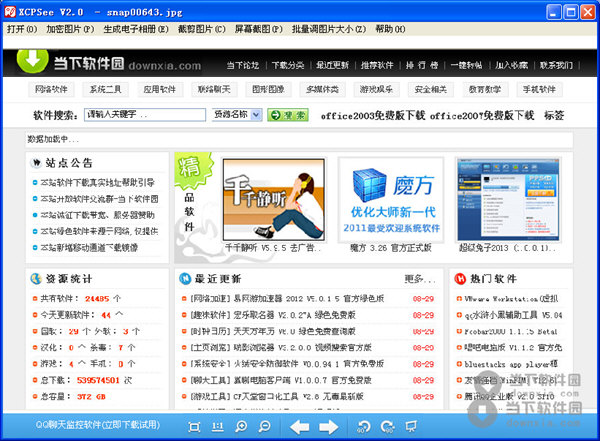The image size is (600, 441).
Task: Click the bluestacks app player entry
Action: 511,364
